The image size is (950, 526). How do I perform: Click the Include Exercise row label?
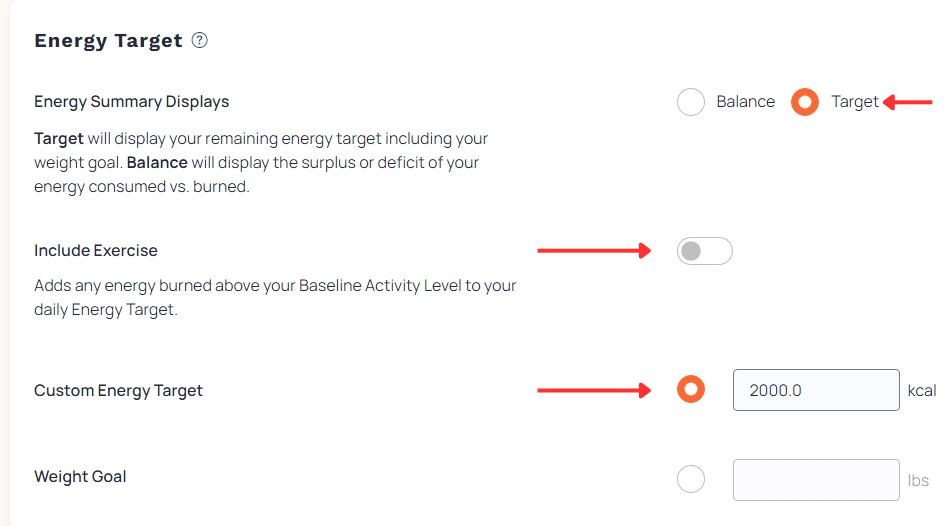(96, 250)
